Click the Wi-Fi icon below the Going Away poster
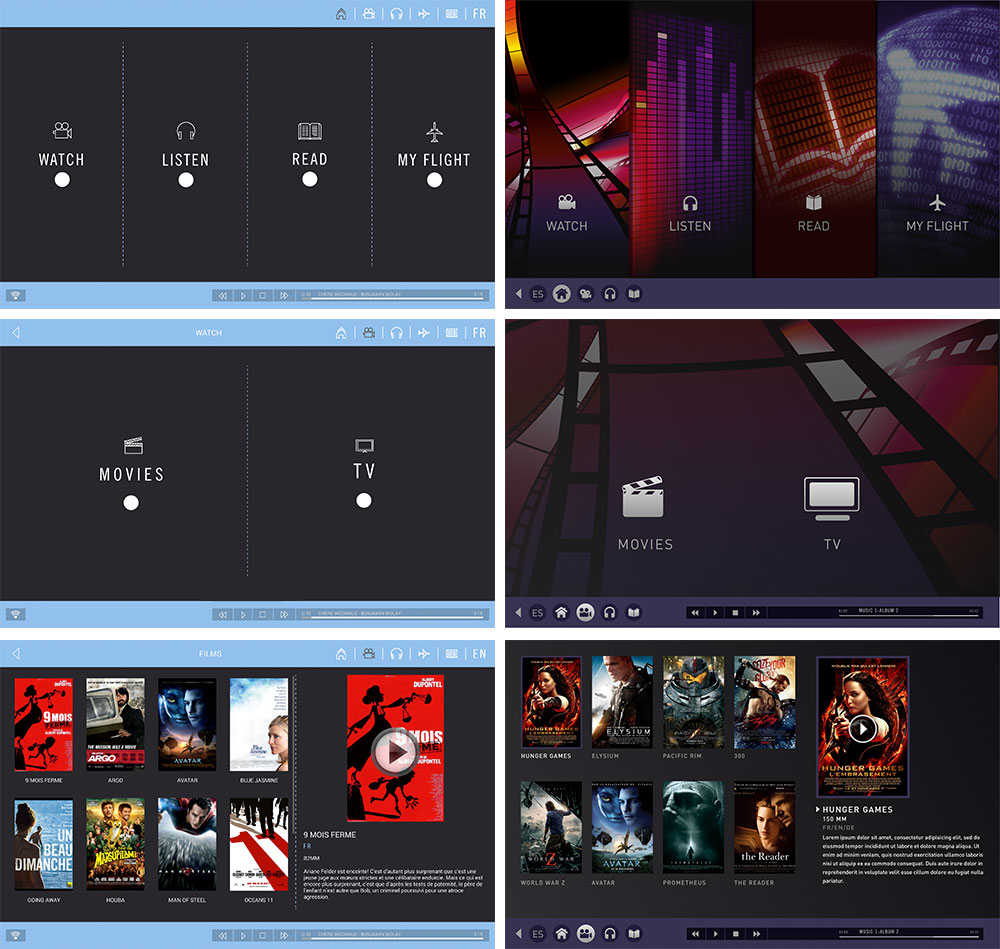1000x949 pixels. (x=15, y=936)
